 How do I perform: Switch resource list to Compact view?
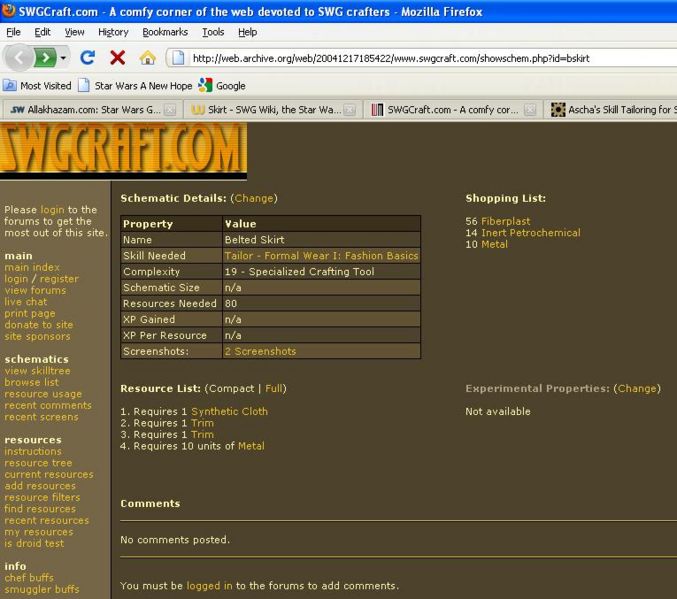point(231,388)
